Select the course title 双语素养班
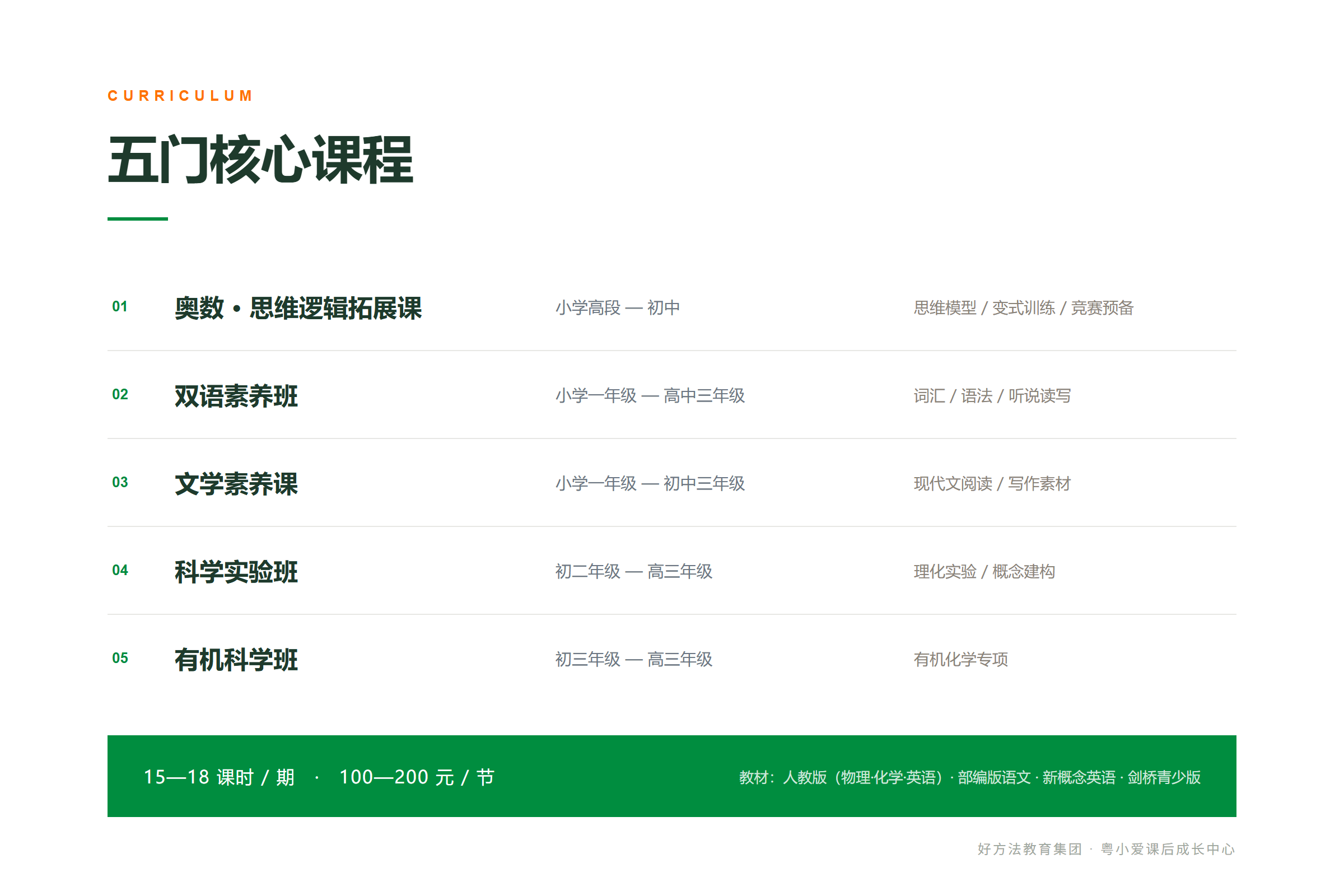The image size is (1344, 896). pos(236,396)
